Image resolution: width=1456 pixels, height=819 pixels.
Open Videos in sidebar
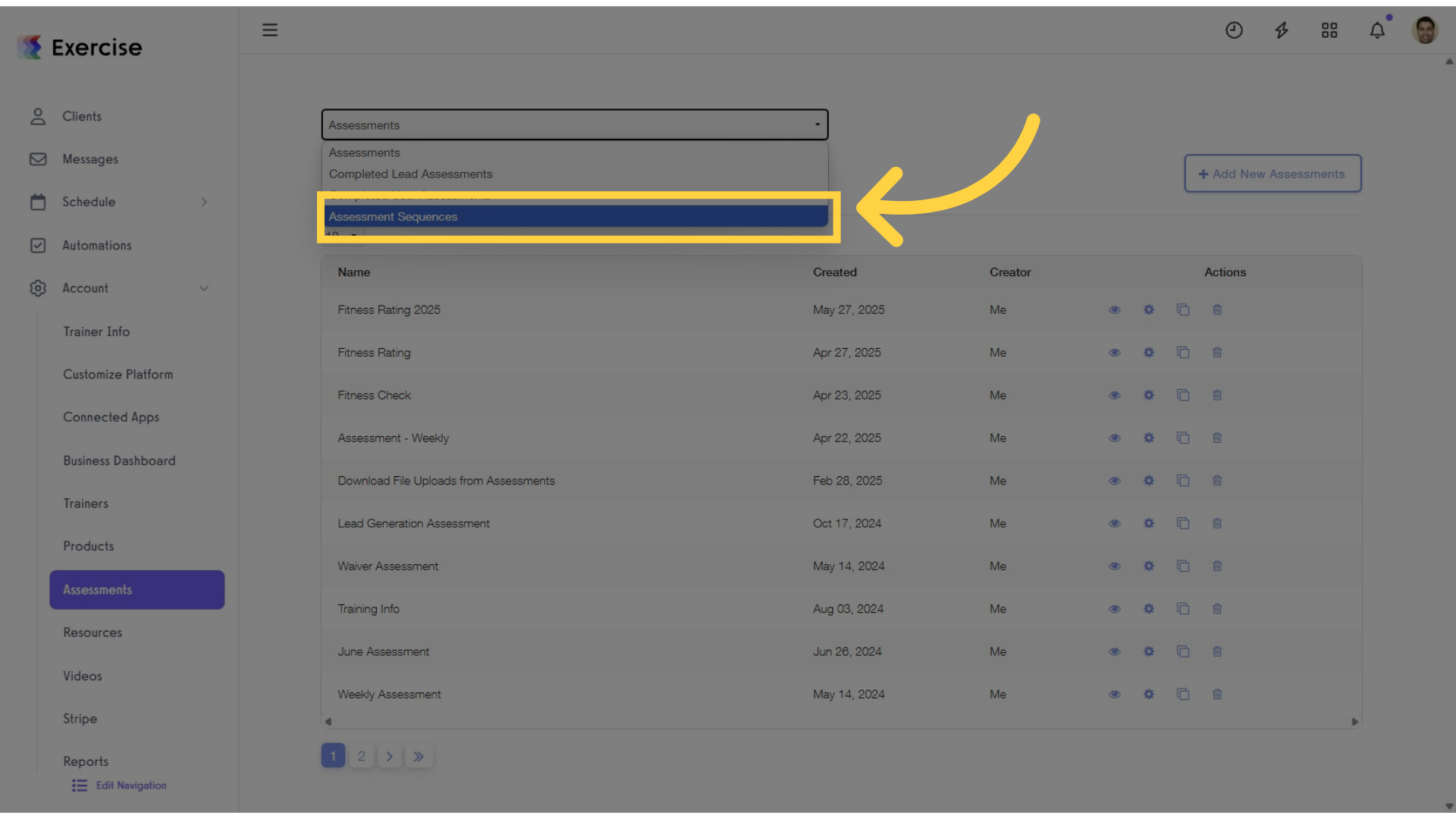click(x=83, y=676)
